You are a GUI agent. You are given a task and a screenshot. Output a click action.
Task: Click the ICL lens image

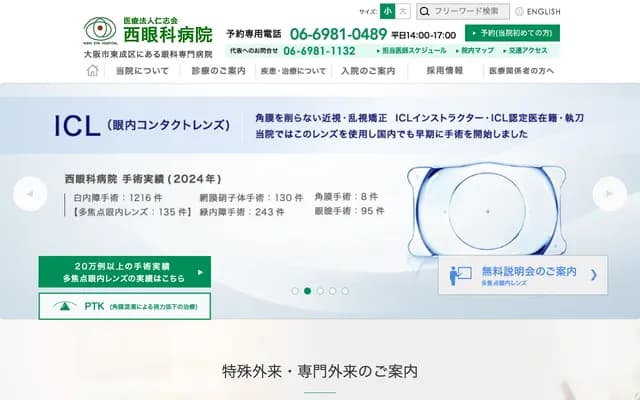pyautogui.click(x=487, y=209)
